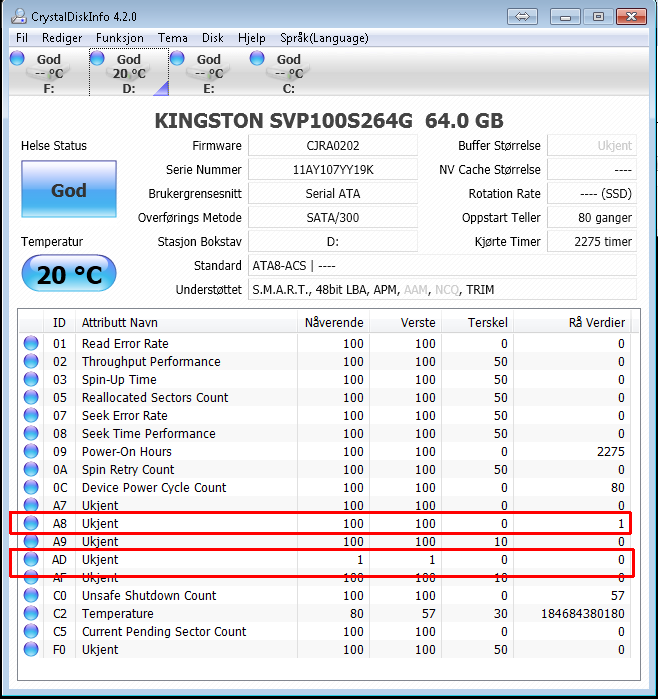Screen dimensions: 658x699
Task: Click the blue status orb for drive F:
Action: [18, 58]
